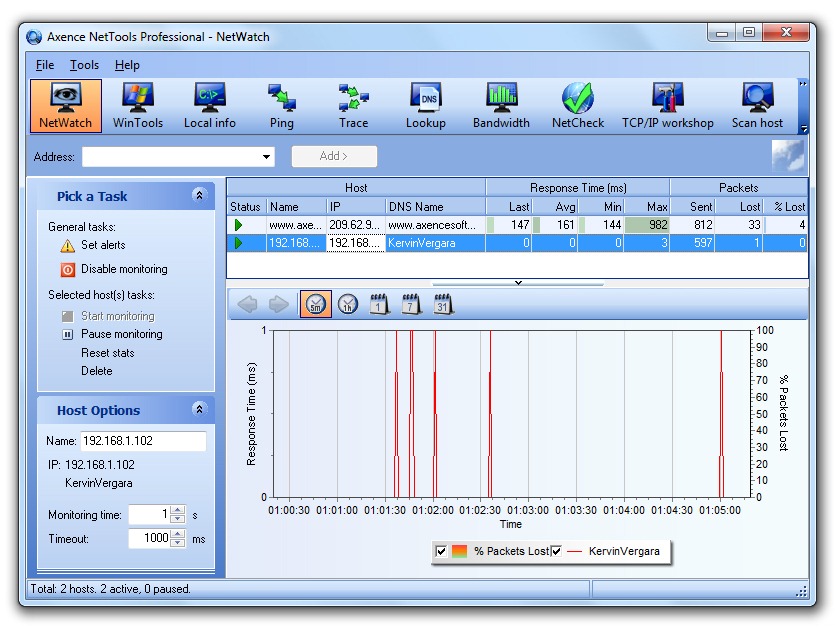Viewport: 837px width, 628px height.
Task: Select the 31 day chart range
Action: 443,304
